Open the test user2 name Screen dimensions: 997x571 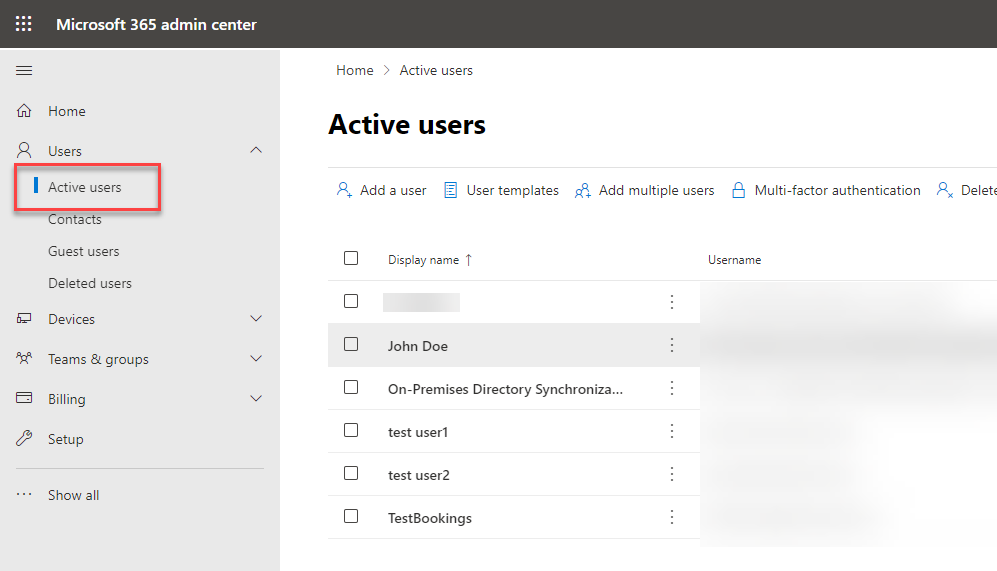418,475
